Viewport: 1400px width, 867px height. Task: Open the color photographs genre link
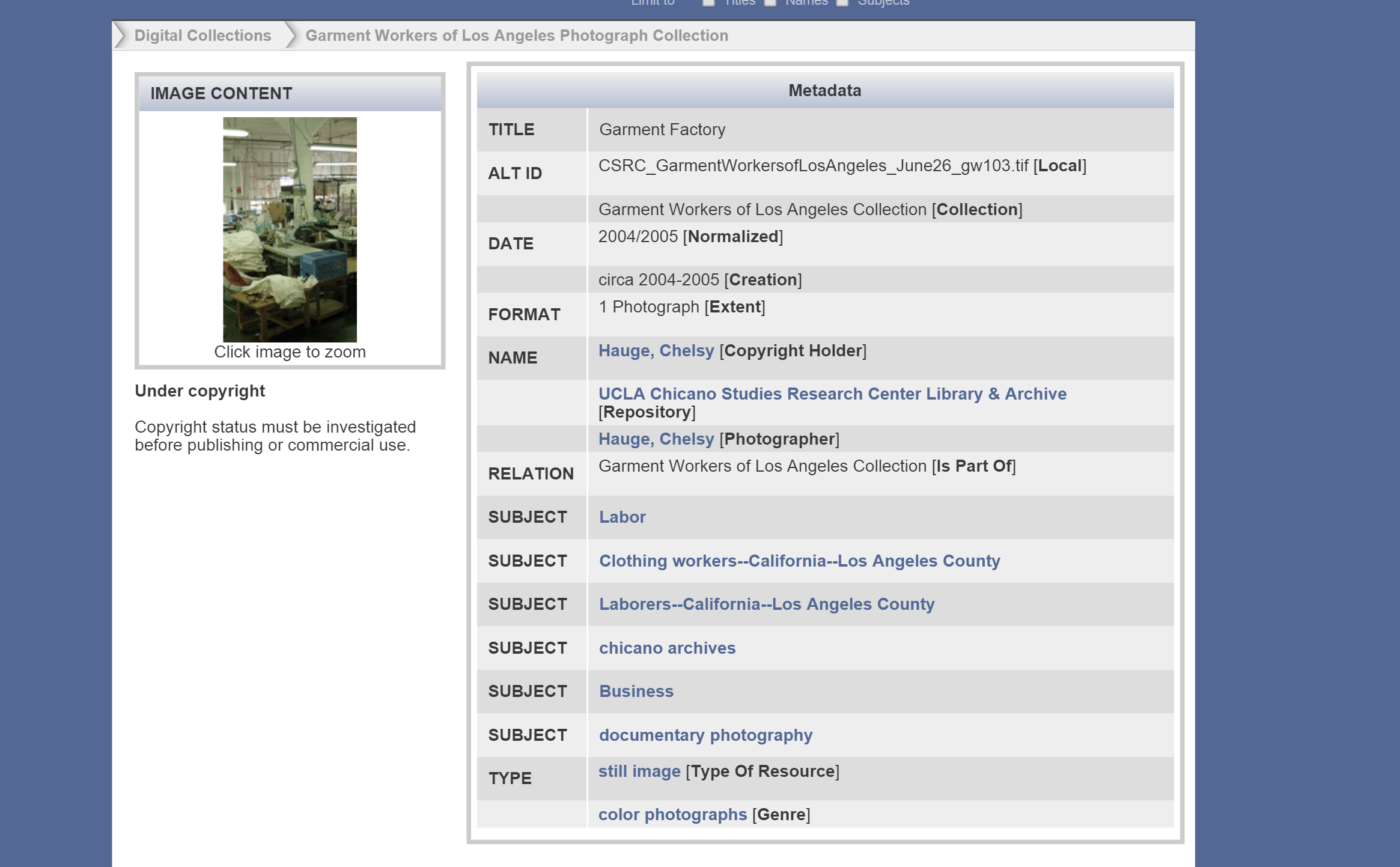(672, 815)
